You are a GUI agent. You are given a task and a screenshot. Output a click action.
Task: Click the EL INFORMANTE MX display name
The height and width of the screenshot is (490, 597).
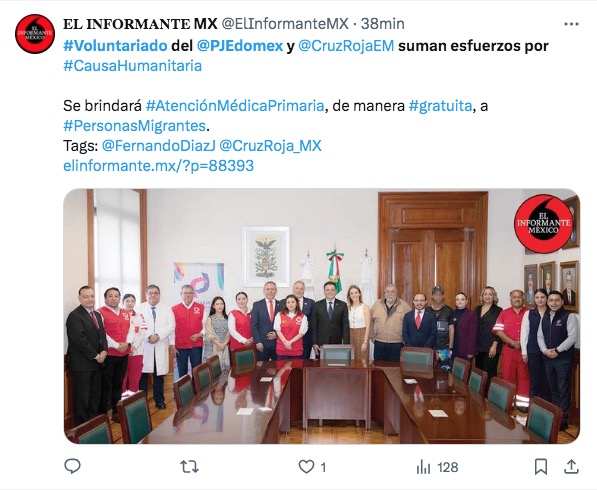point(140,24)
